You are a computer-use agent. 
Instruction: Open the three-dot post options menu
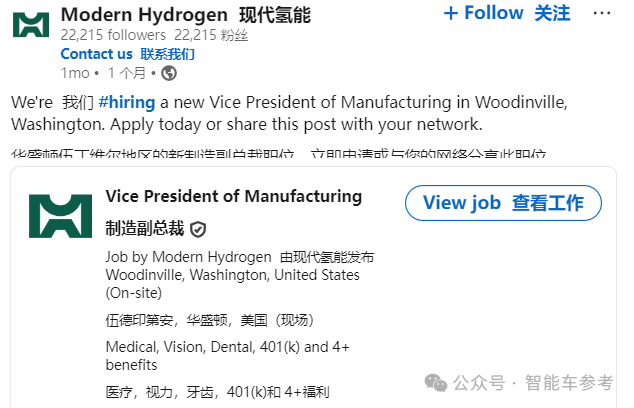pyautogui.click(x=603, y=14)
